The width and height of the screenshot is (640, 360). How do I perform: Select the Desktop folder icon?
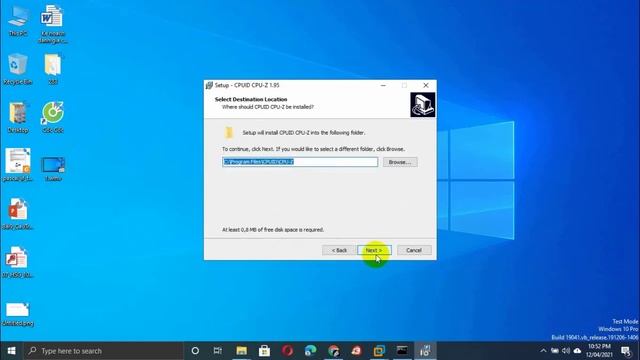18,118
